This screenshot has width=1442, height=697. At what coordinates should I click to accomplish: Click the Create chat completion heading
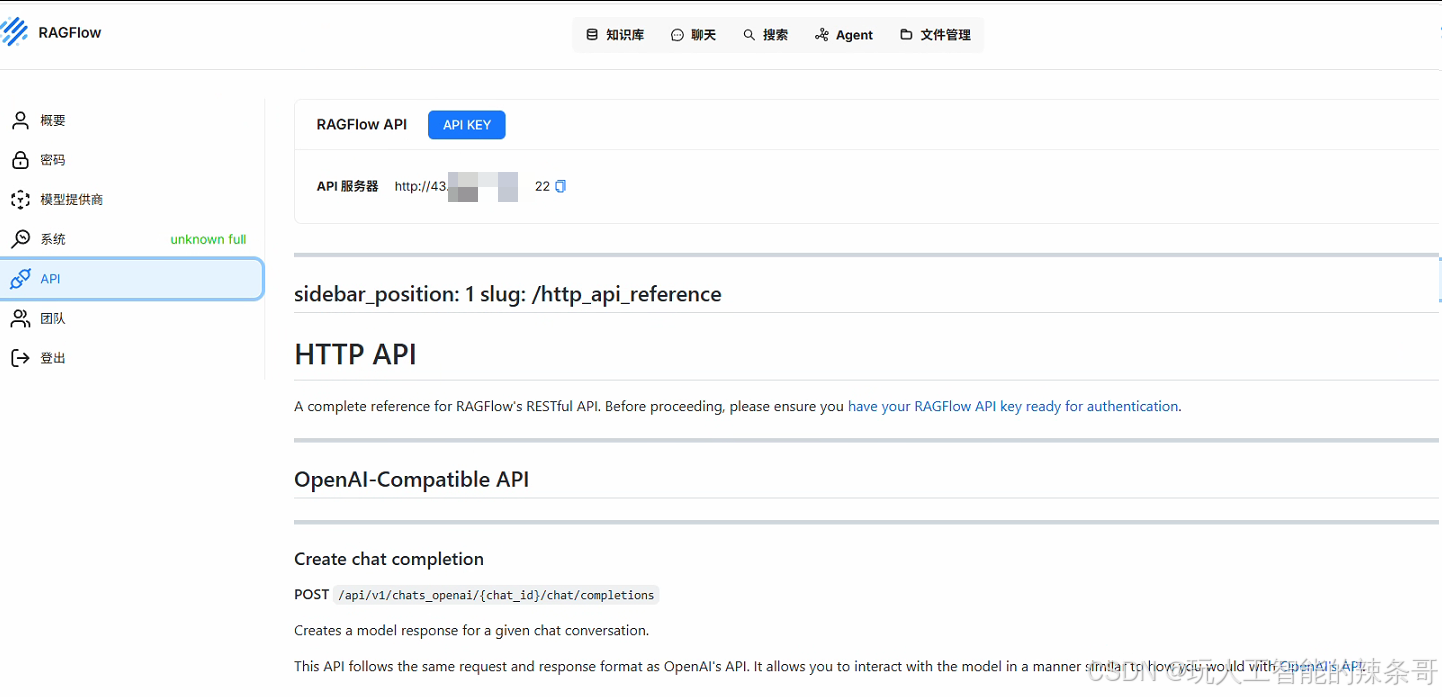click(x=389, y=559)
